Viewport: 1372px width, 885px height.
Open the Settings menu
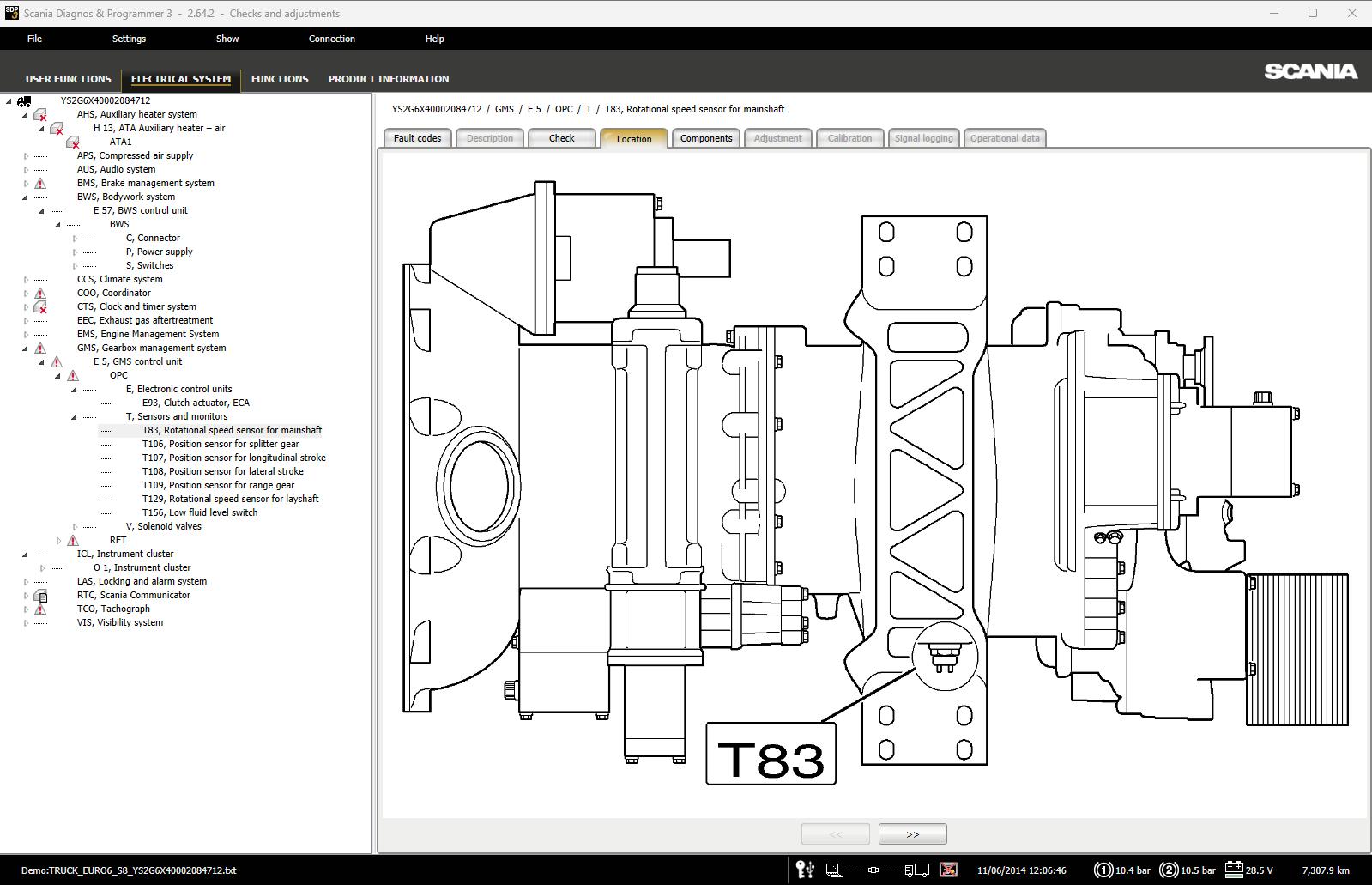[x=129, y=39]
